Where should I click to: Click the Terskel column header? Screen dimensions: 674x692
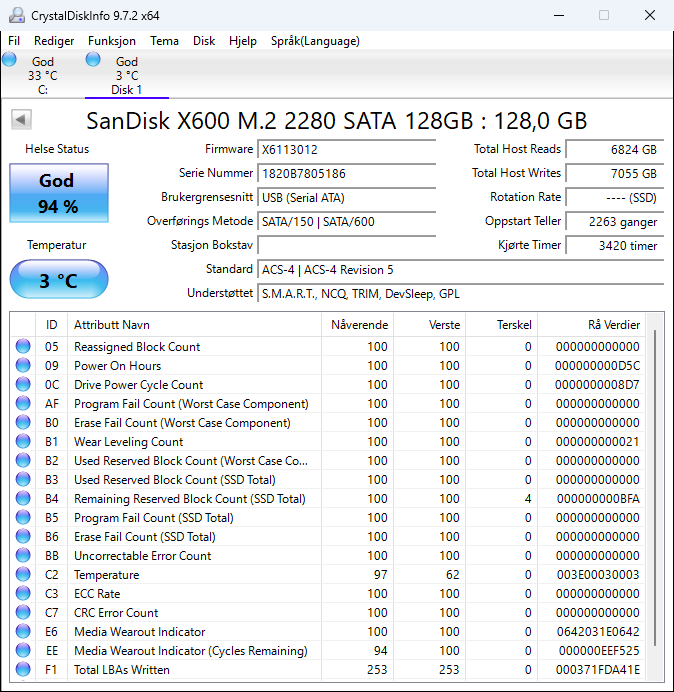coord(501,325)
